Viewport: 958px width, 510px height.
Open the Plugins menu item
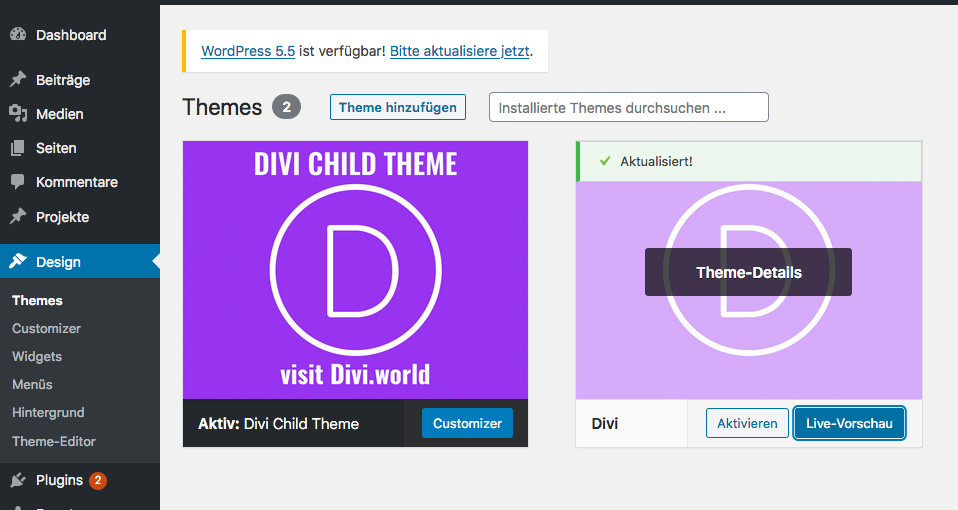pos(79,481)
